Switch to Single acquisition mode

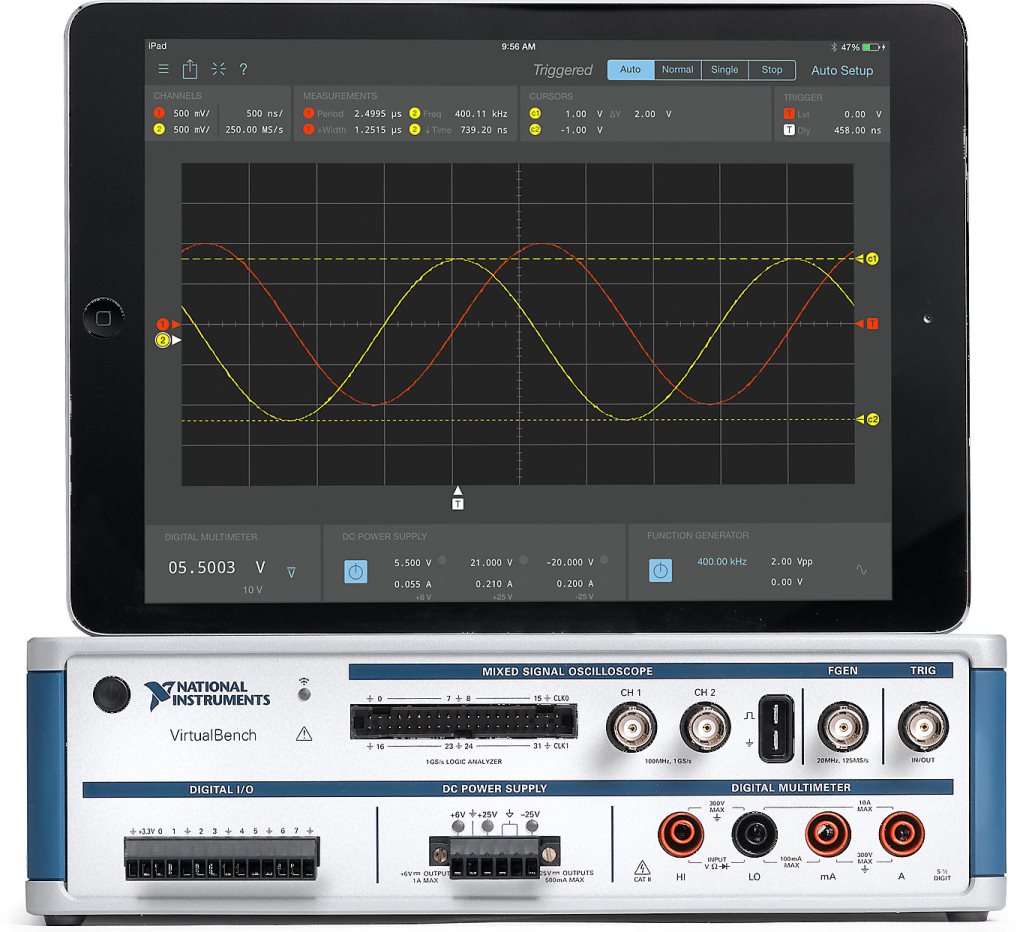pos(724,70)
